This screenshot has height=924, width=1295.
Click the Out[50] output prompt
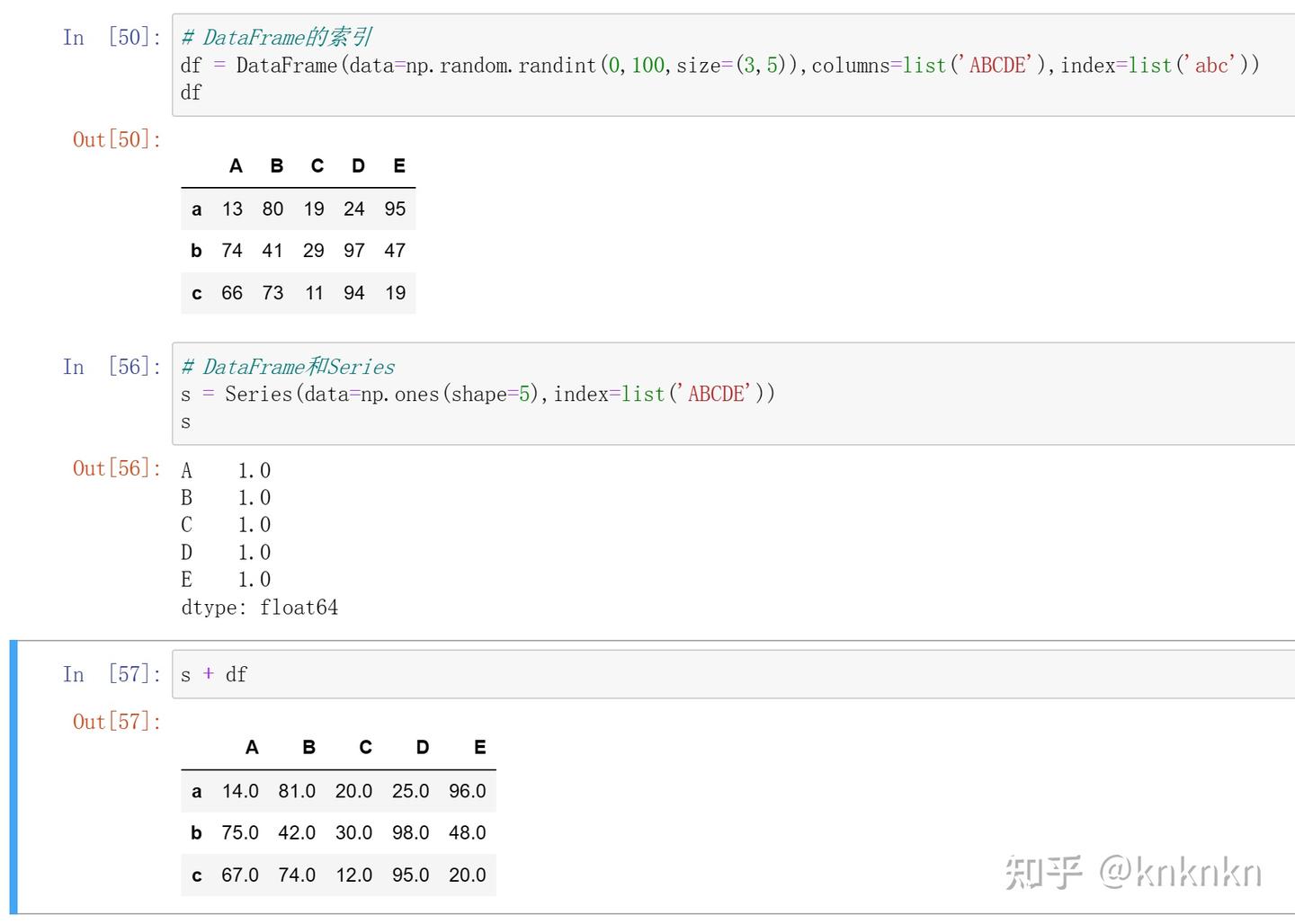click(x=117, y=139)
